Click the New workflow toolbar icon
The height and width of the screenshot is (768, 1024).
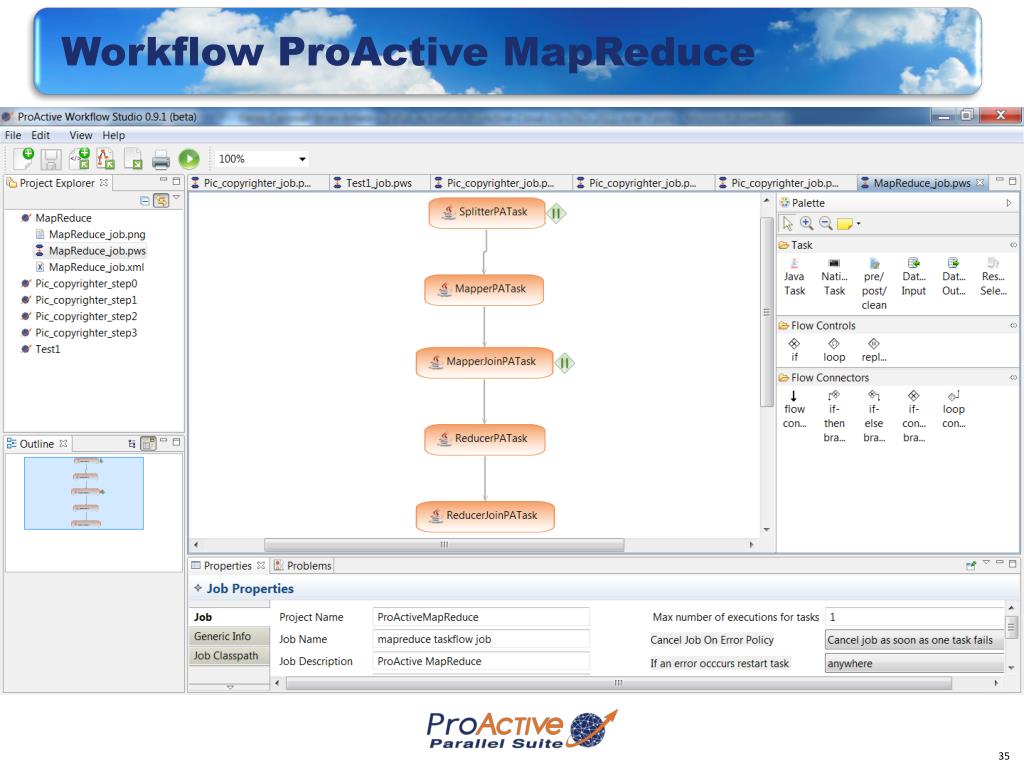(24, 158)
